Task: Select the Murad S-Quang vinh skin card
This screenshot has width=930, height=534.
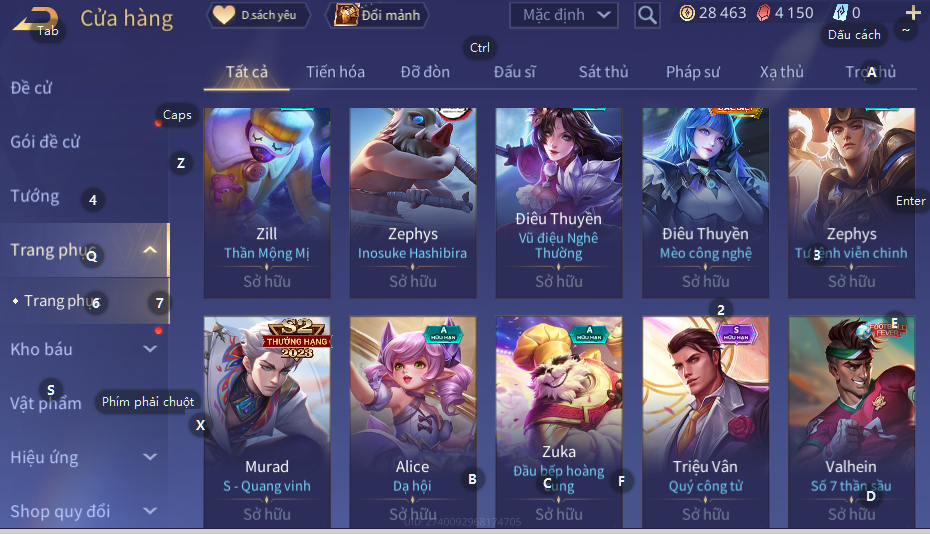Action: pyautogui.click(x=267, y=422)
